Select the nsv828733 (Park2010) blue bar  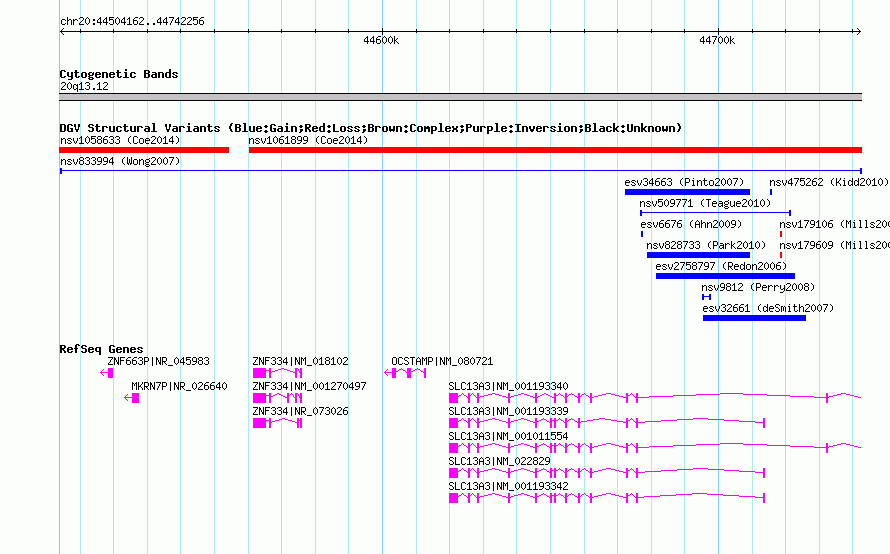click(698, 255)
